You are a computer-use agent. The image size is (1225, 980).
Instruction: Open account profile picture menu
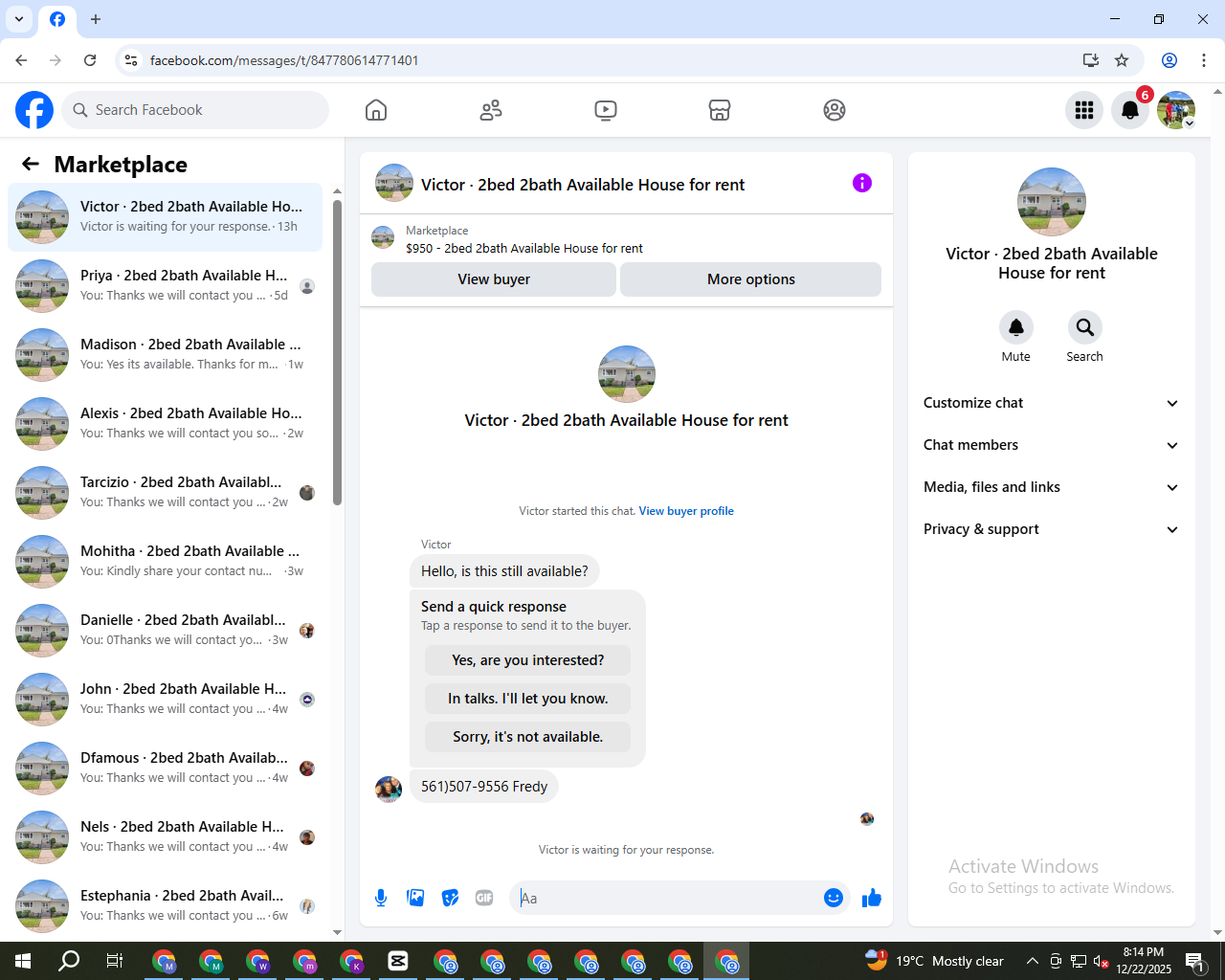coord(1176,110)
